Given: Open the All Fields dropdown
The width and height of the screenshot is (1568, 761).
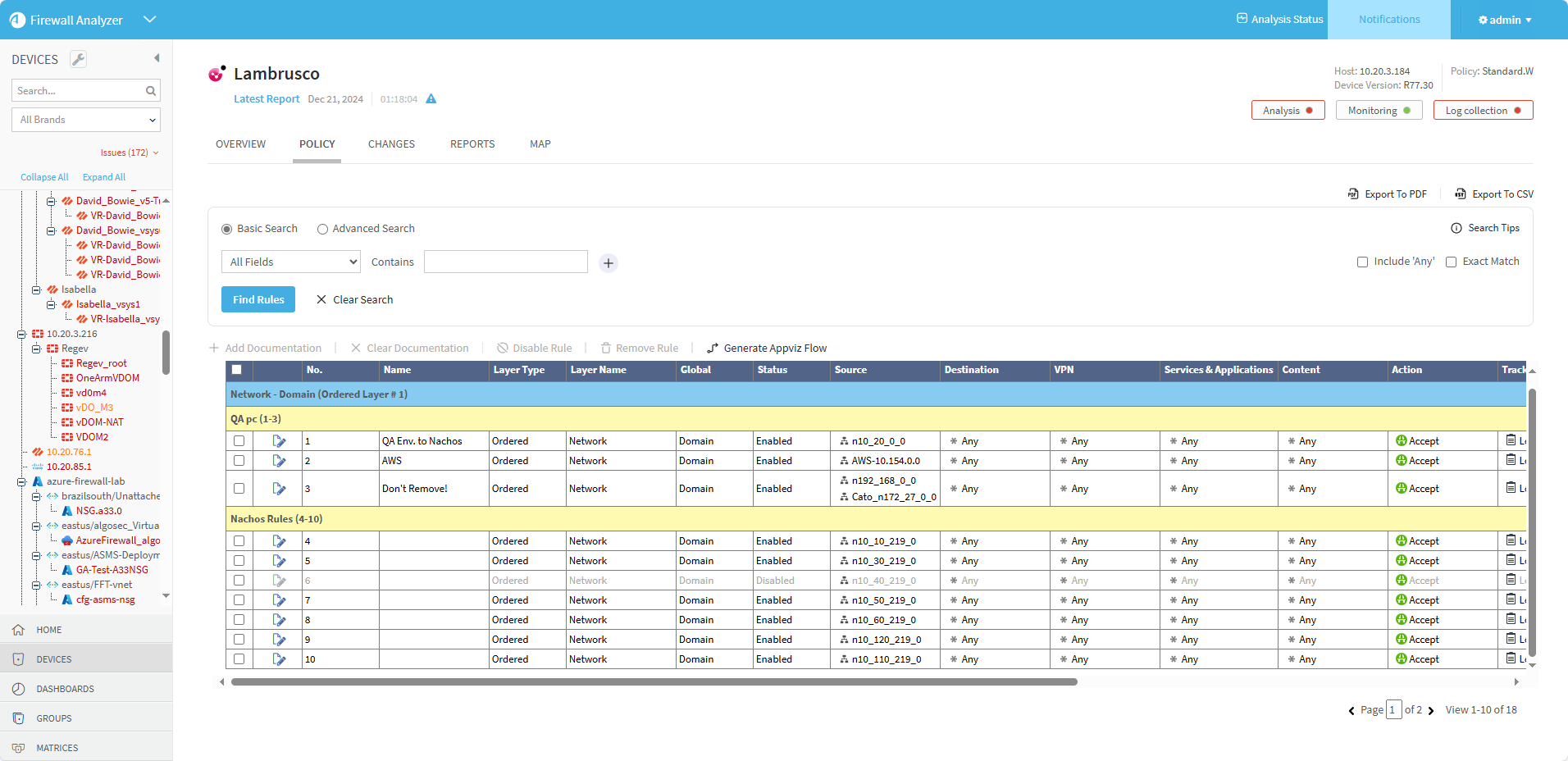Looking at the screenshot, I should coord(291,262).
